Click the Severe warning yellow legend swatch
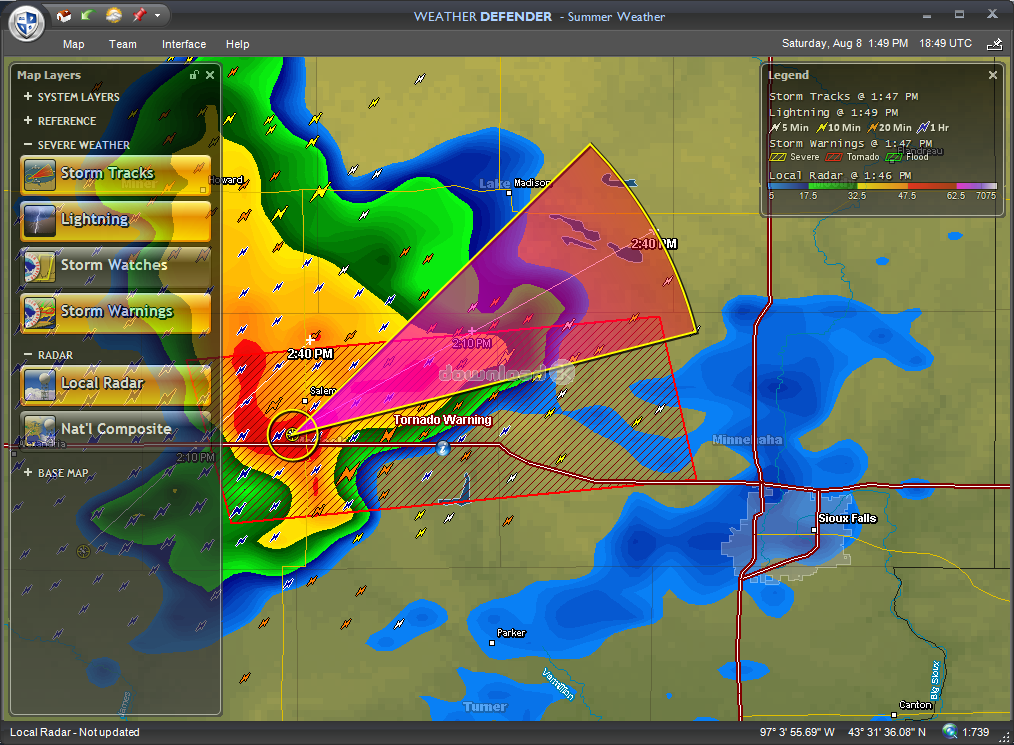The width and height of the screenshot is (1014, 745). (777, 157)
